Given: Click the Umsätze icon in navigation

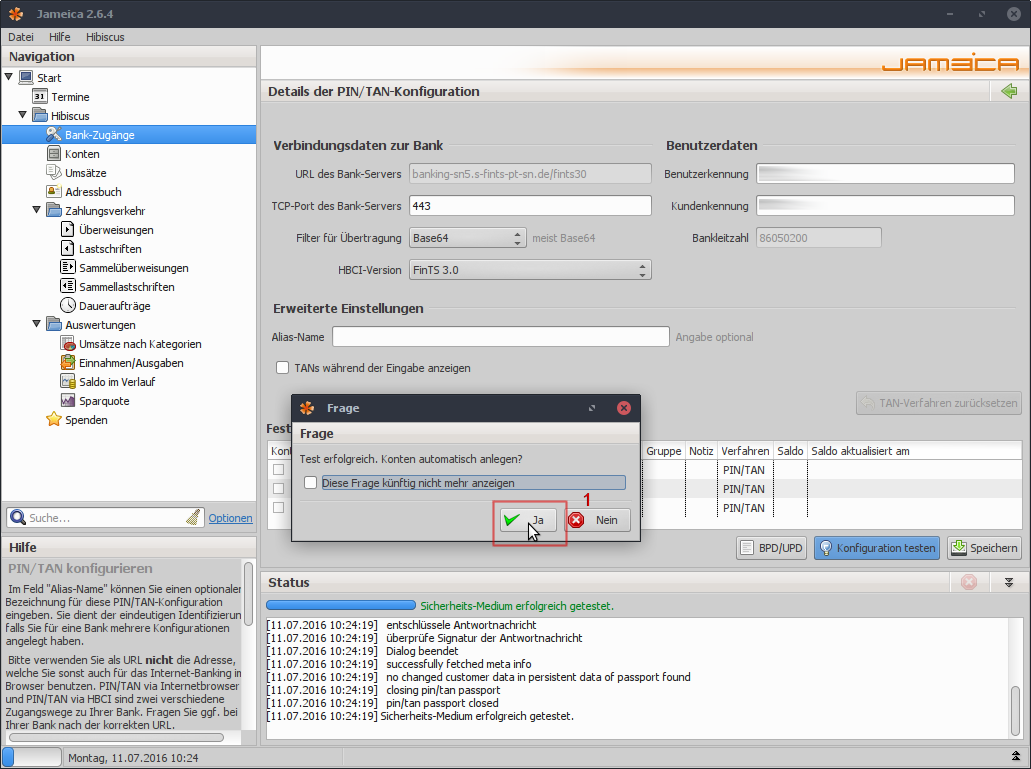Looking at the screenshot, I should (x=53, y=173).
